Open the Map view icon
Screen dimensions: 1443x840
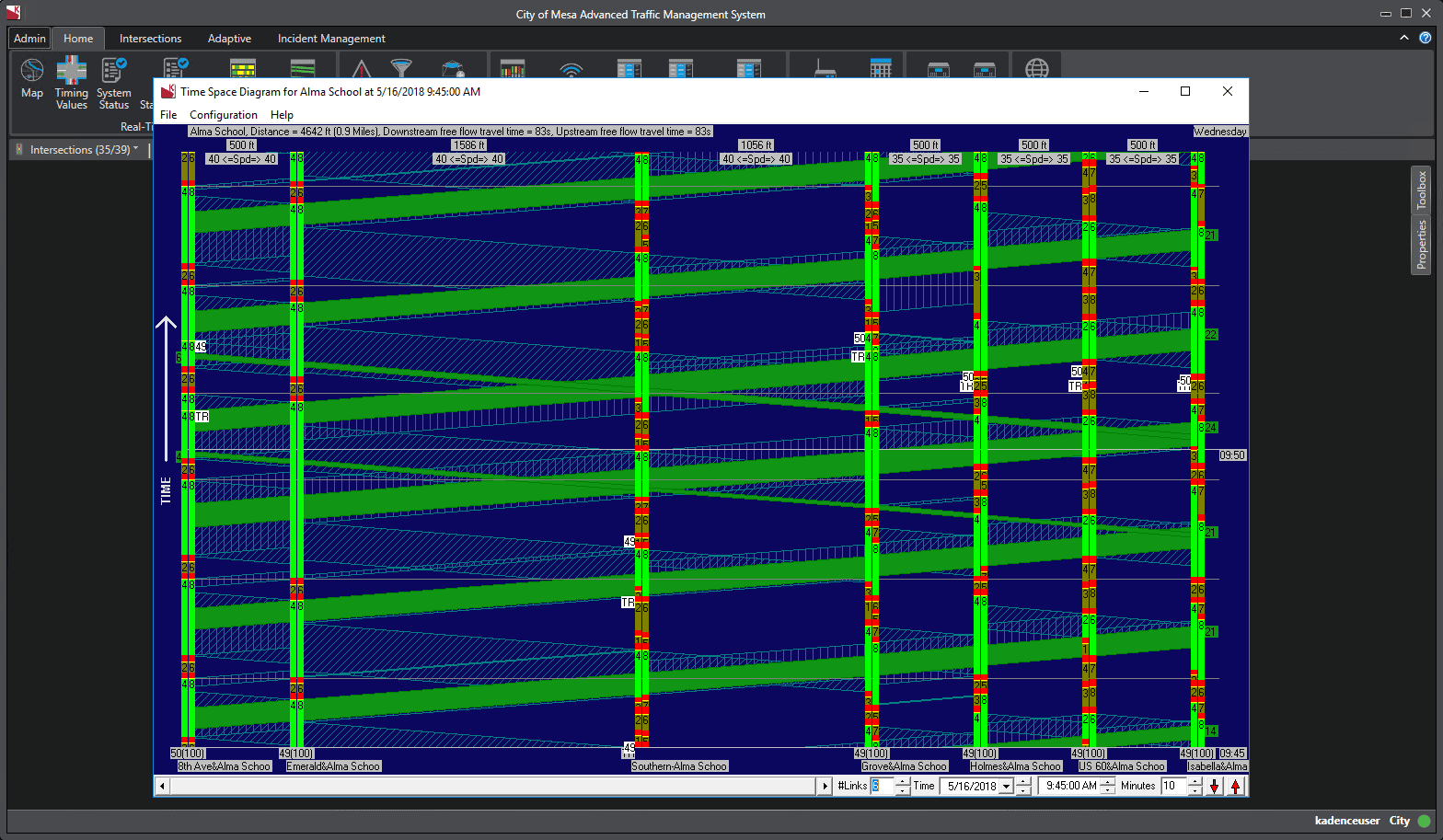pos(32,77)
